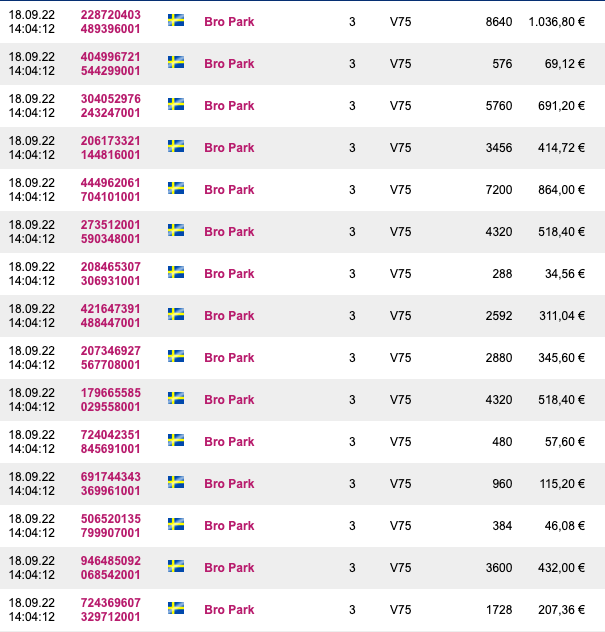Open bet slip 206173321 144816001

tap(110, 148)
